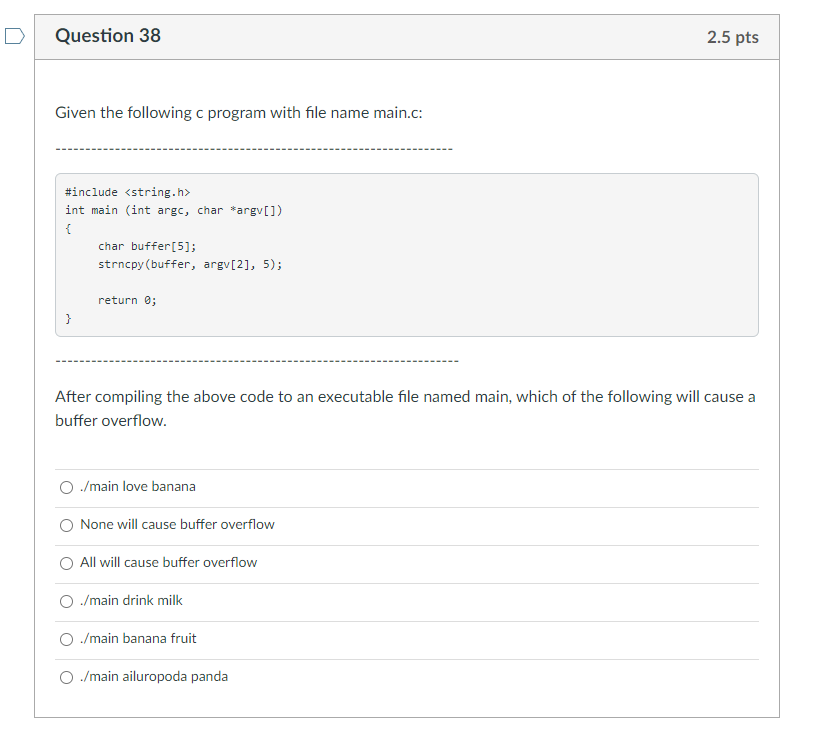Image resolution: width=825 pixels, height=737 pixels.
Task: Pick the './main drink milk' radio button
Action: coord(66,601)
